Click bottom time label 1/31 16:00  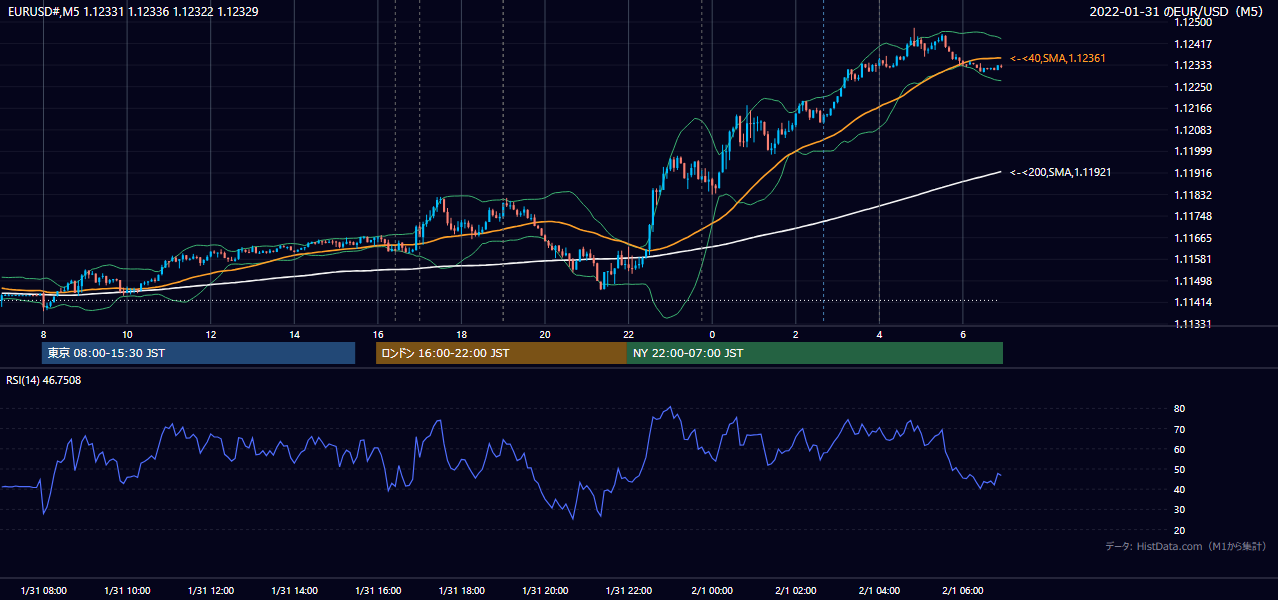pos(378,591)
